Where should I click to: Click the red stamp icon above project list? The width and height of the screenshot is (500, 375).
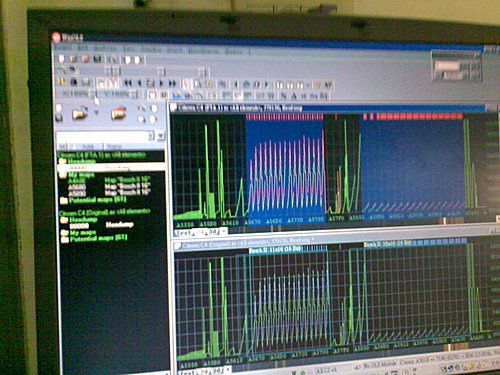[118, 114]
